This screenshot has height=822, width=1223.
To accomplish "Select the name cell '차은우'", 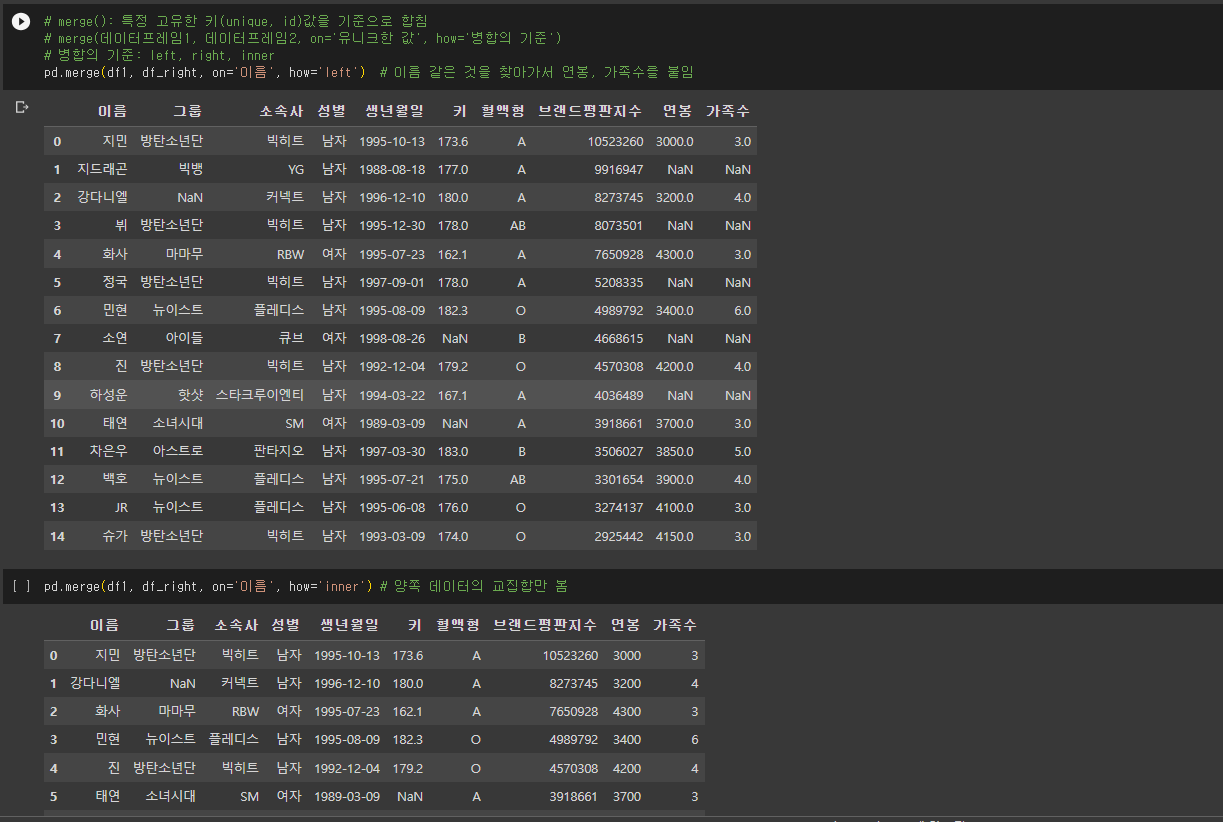I will [x=108, y=451].
